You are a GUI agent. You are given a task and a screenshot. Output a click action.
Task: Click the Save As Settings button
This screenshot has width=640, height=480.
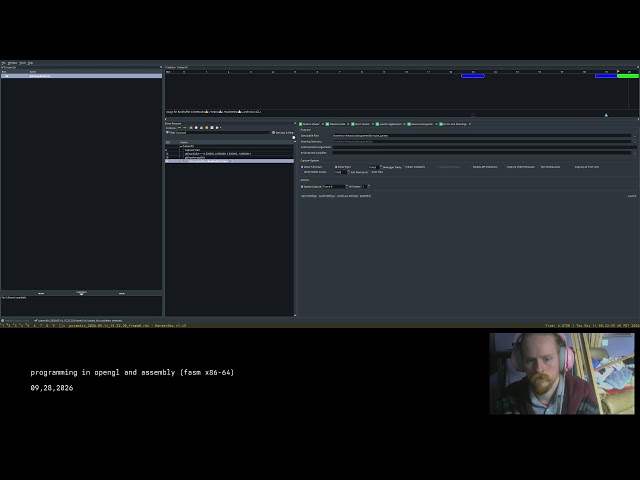tap(347, 196)
